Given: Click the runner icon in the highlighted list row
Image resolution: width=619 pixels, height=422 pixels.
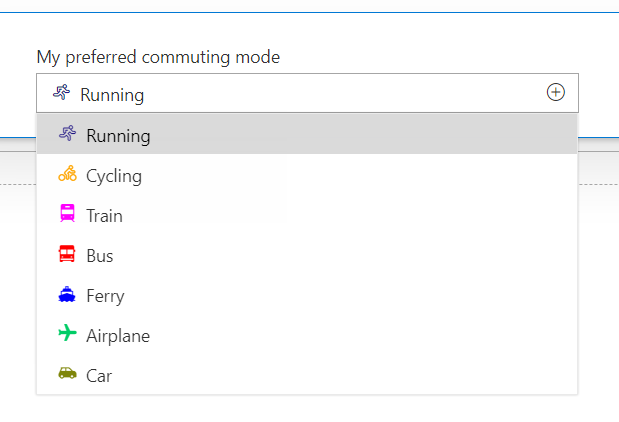Looking at the screenshot, I should 67,135.
